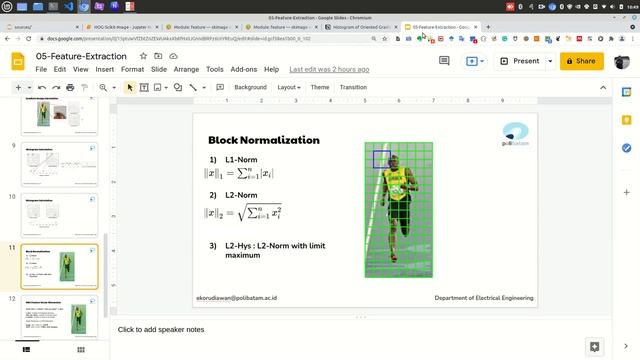
Task: Open Calendar side panel
Action: coord(627,92)
